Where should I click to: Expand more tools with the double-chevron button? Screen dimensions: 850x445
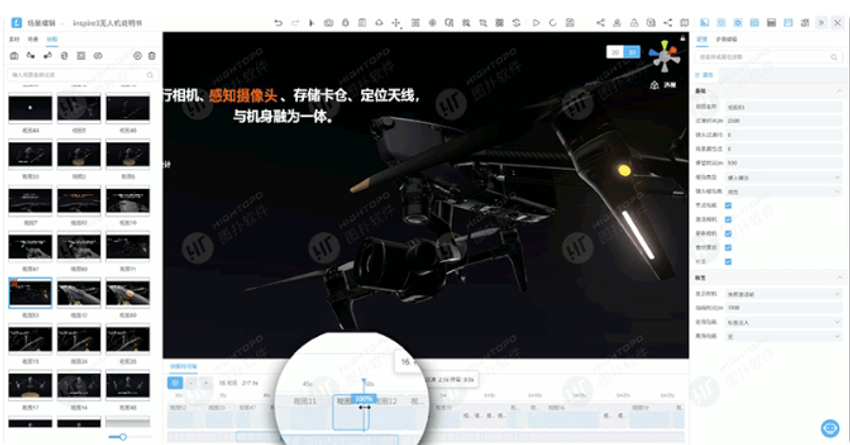[x=821, y=23]
